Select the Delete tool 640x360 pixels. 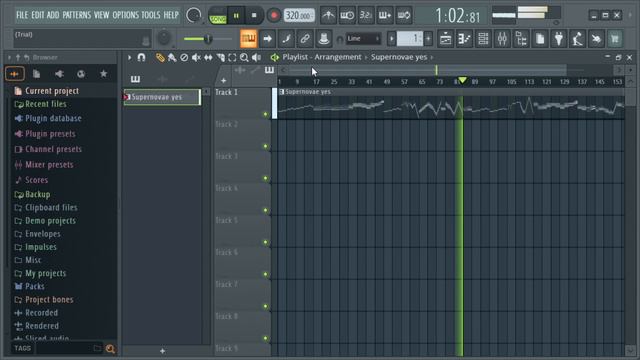pos(184,58)
